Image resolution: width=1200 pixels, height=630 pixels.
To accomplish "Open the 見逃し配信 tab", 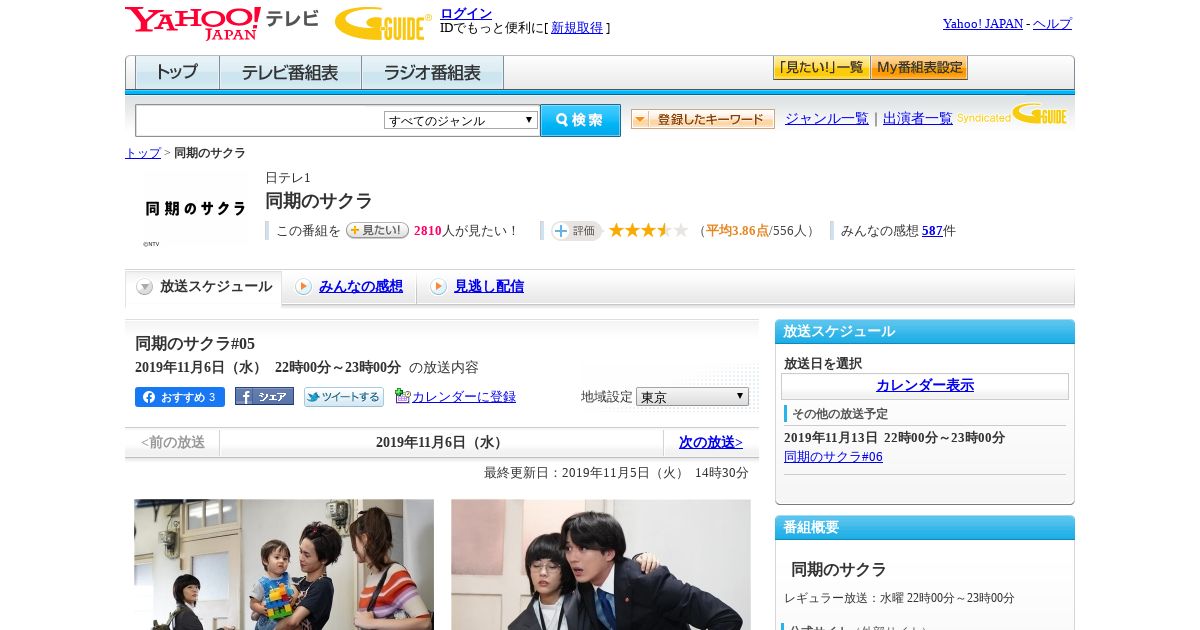I will pos(489,286).
